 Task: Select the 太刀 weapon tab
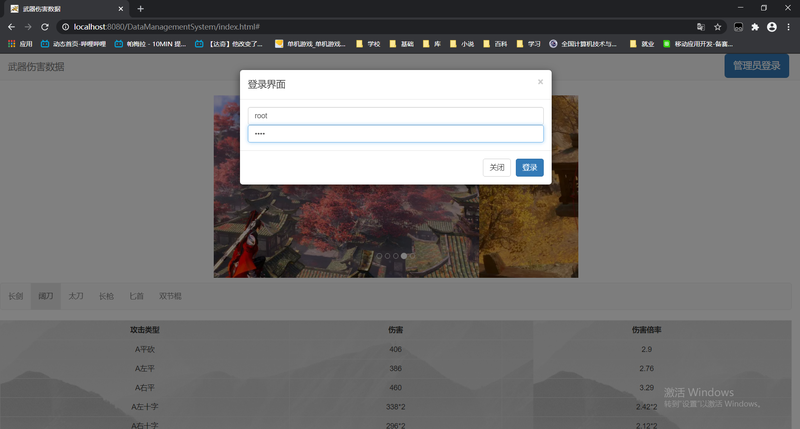[x=76, y=296]
